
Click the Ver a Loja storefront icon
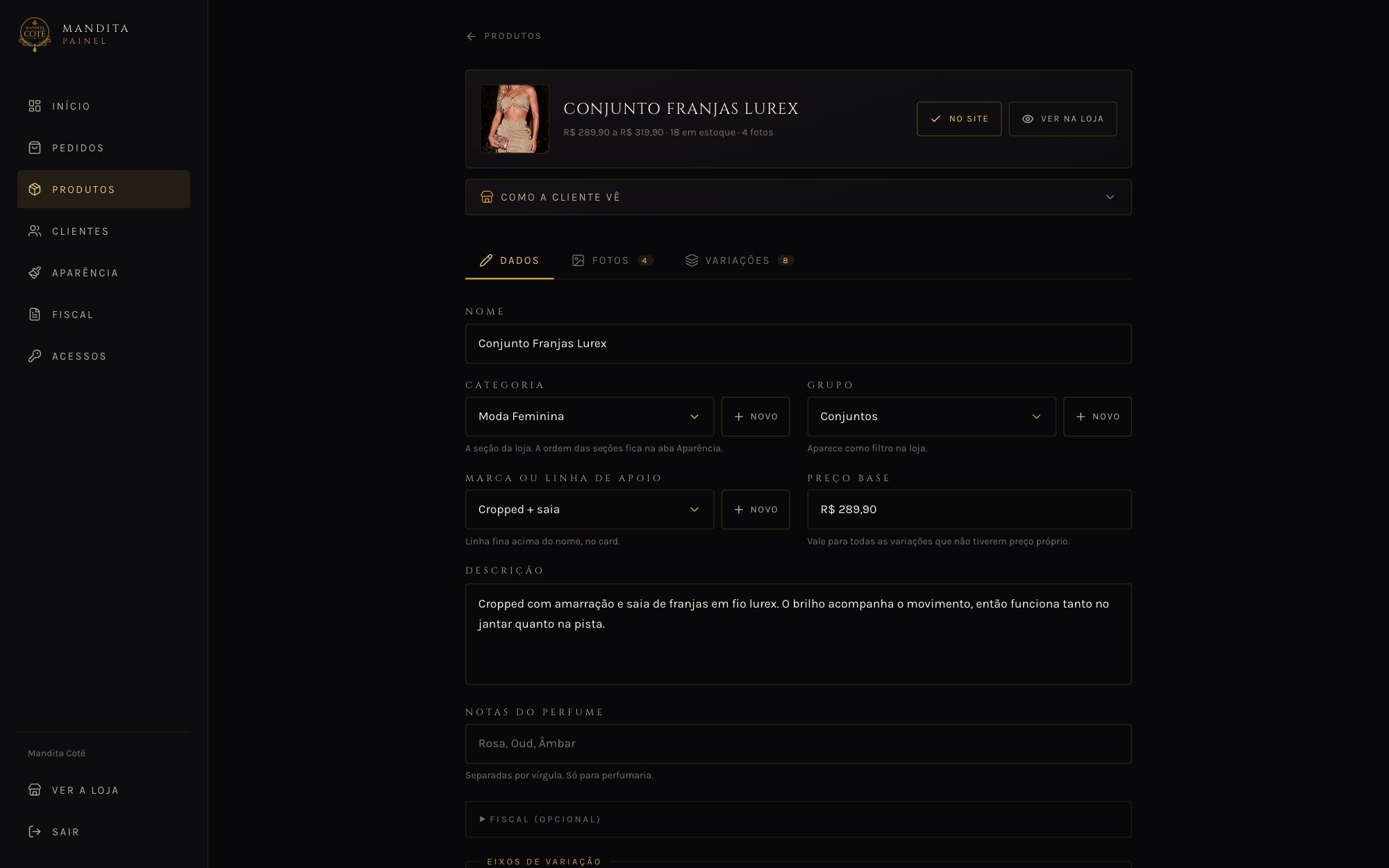click(35, 790)
